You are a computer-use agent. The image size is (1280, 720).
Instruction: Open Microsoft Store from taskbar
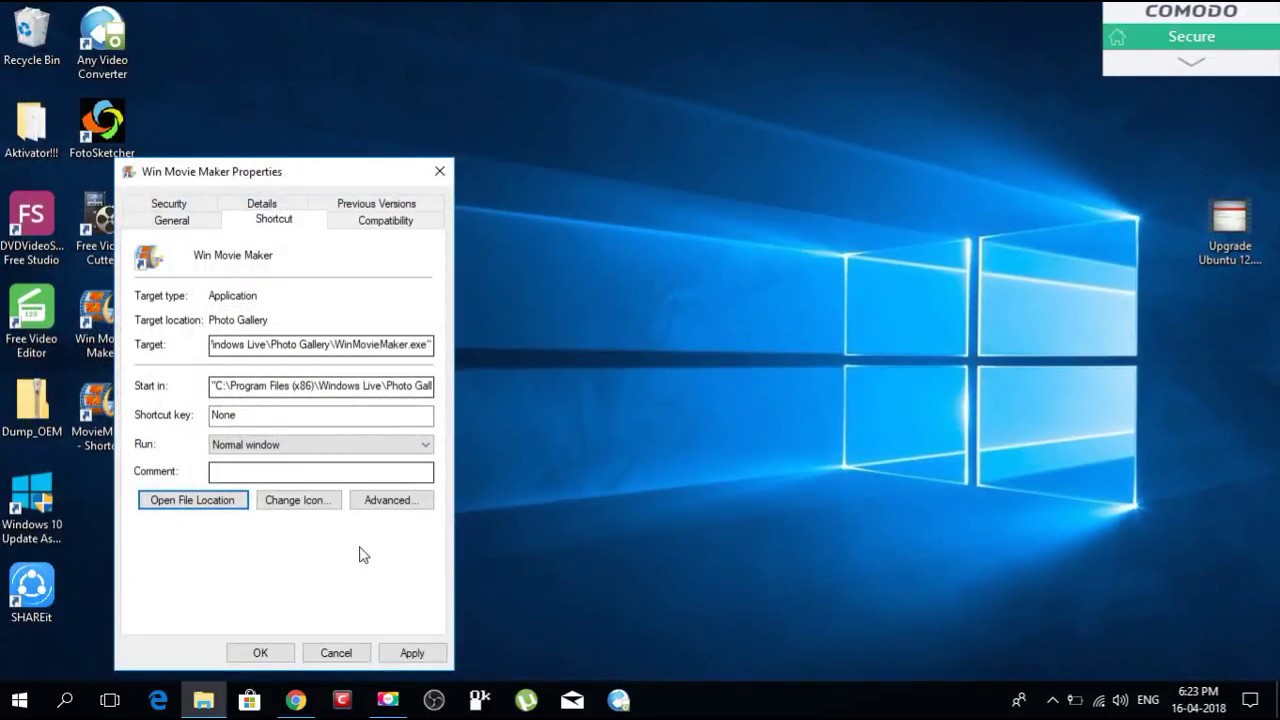[x=249, y=700]
